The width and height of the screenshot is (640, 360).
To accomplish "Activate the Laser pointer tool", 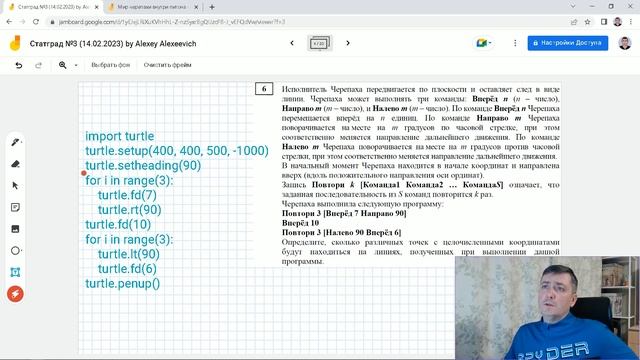I will coord(16,294).
